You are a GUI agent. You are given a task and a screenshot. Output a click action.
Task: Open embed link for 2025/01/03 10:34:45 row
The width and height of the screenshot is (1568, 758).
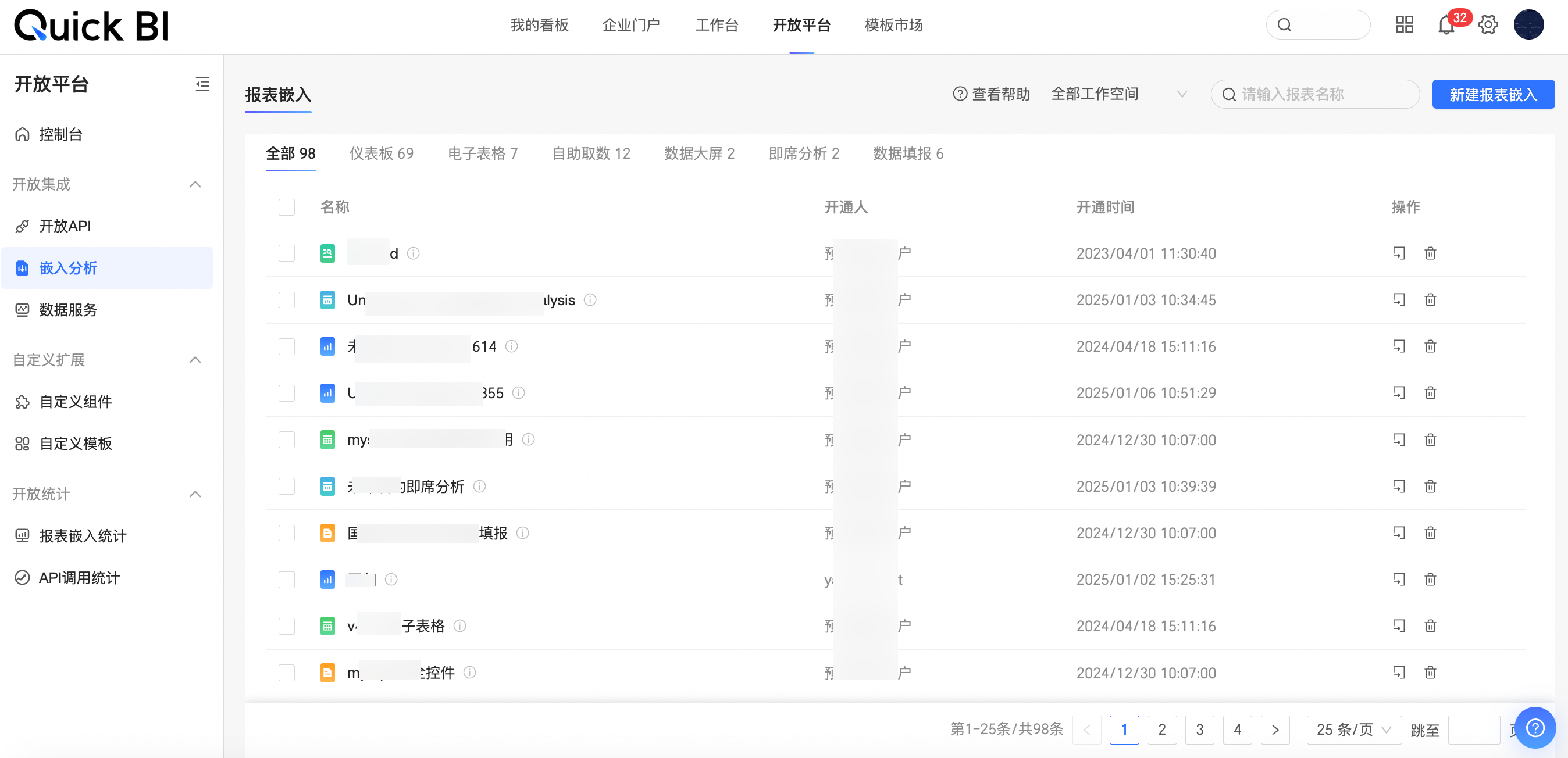tap(1398, 300)
